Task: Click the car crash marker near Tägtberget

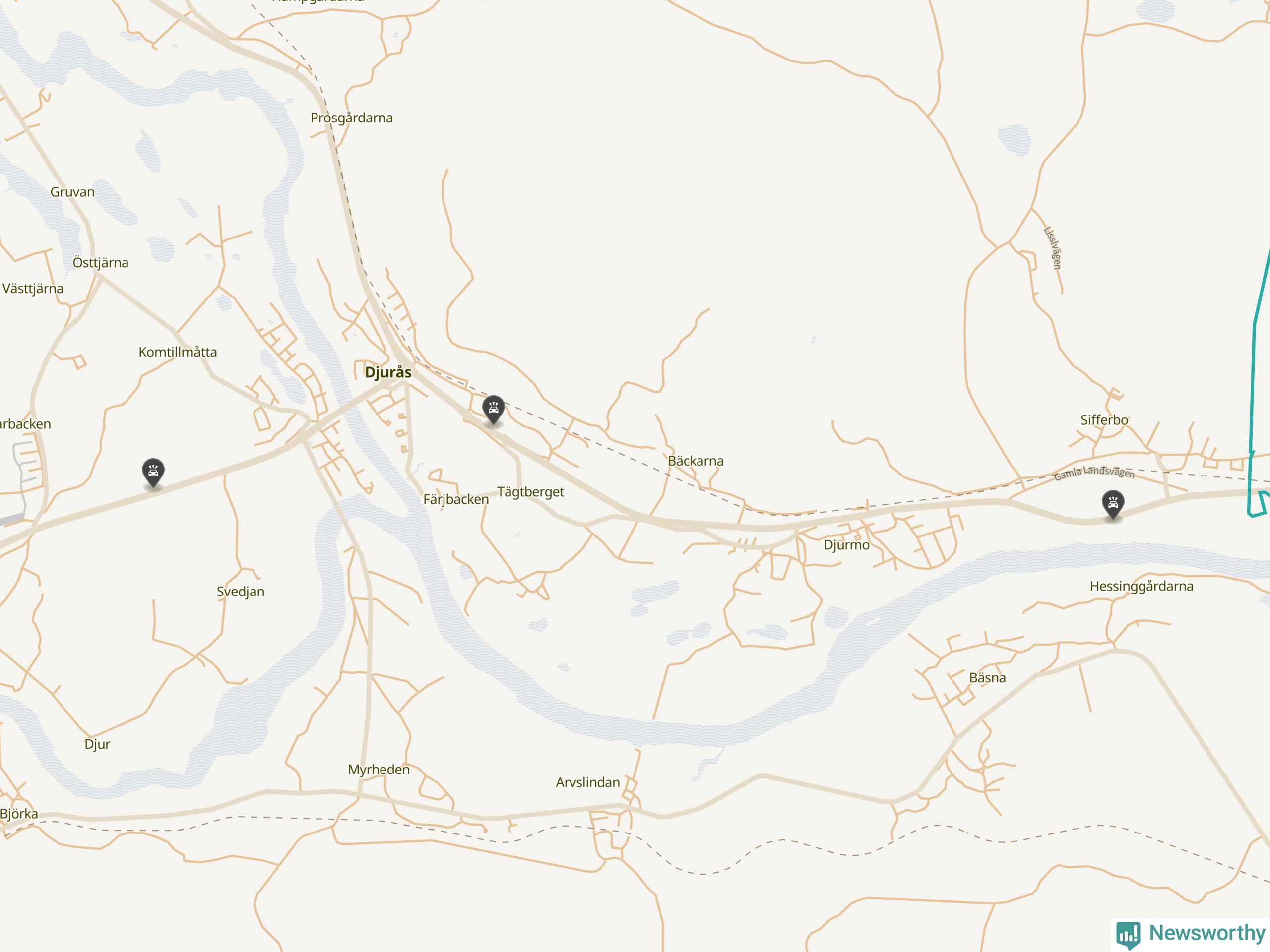Action: click(493, 410)
